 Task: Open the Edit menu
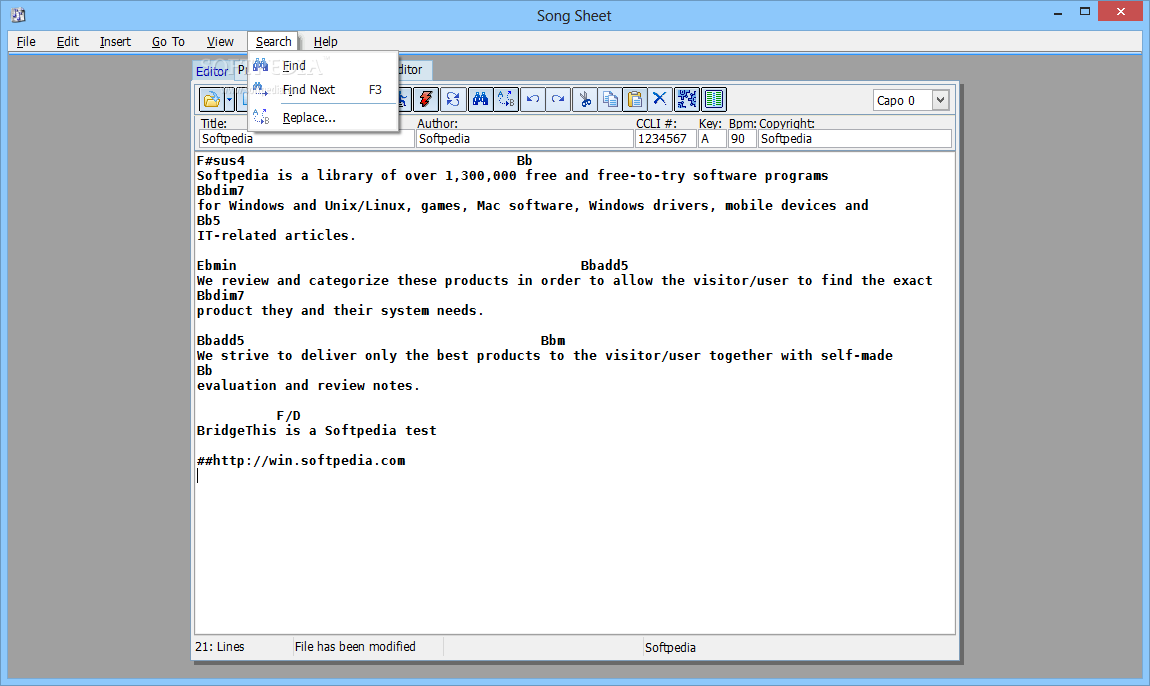coord(67,42)
